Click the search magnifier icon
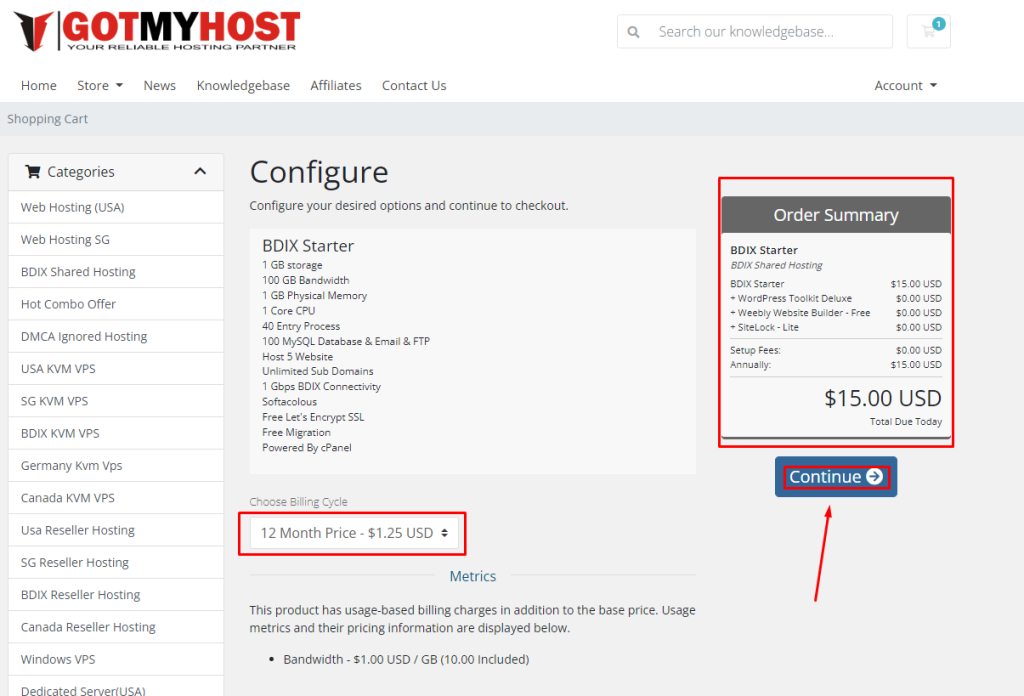Image resolution: width=1024 pixels, height=696 pixels. point(633,32)
